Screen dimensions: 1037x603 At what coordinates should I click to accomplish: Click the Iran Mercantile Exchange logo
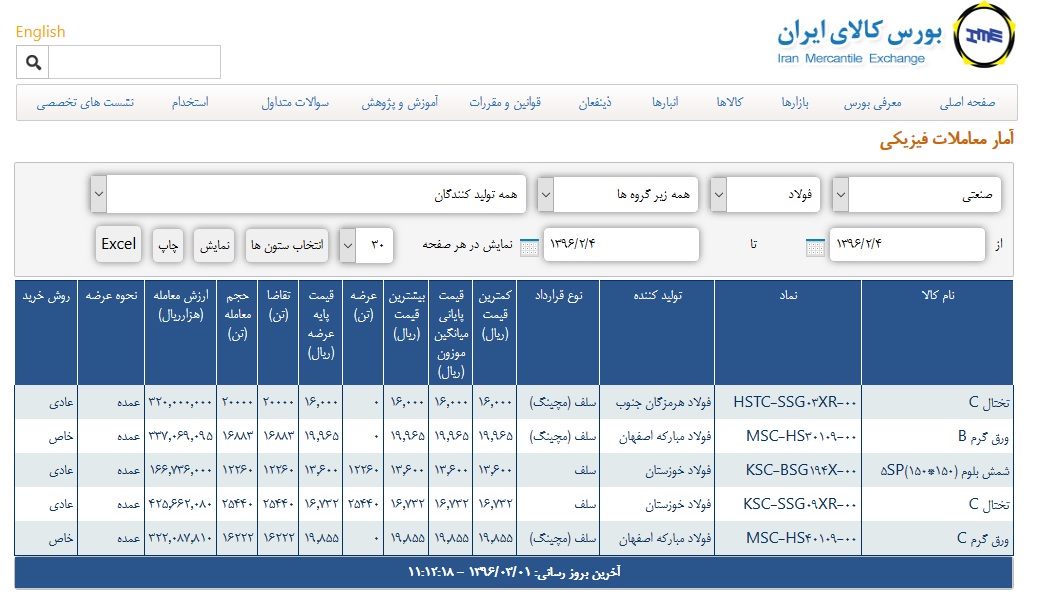tap(982, 37)
